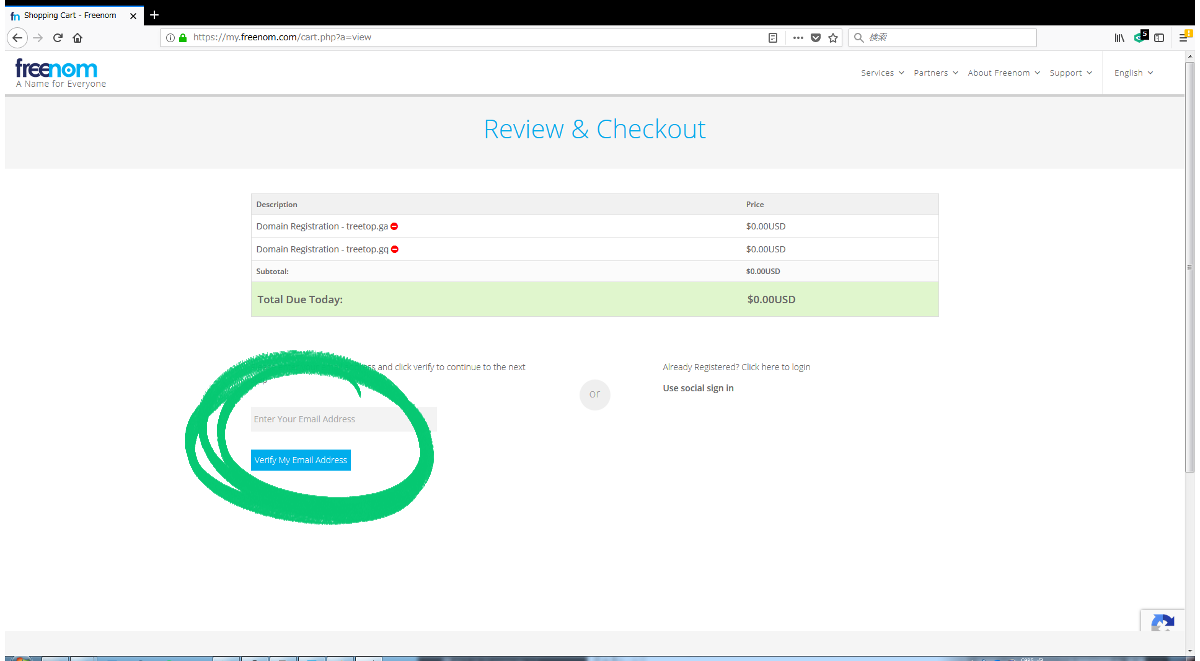Viewport: 1200px width, 661px height.
Task: View the green padlock connection details
Action: (x=183, y=37)
